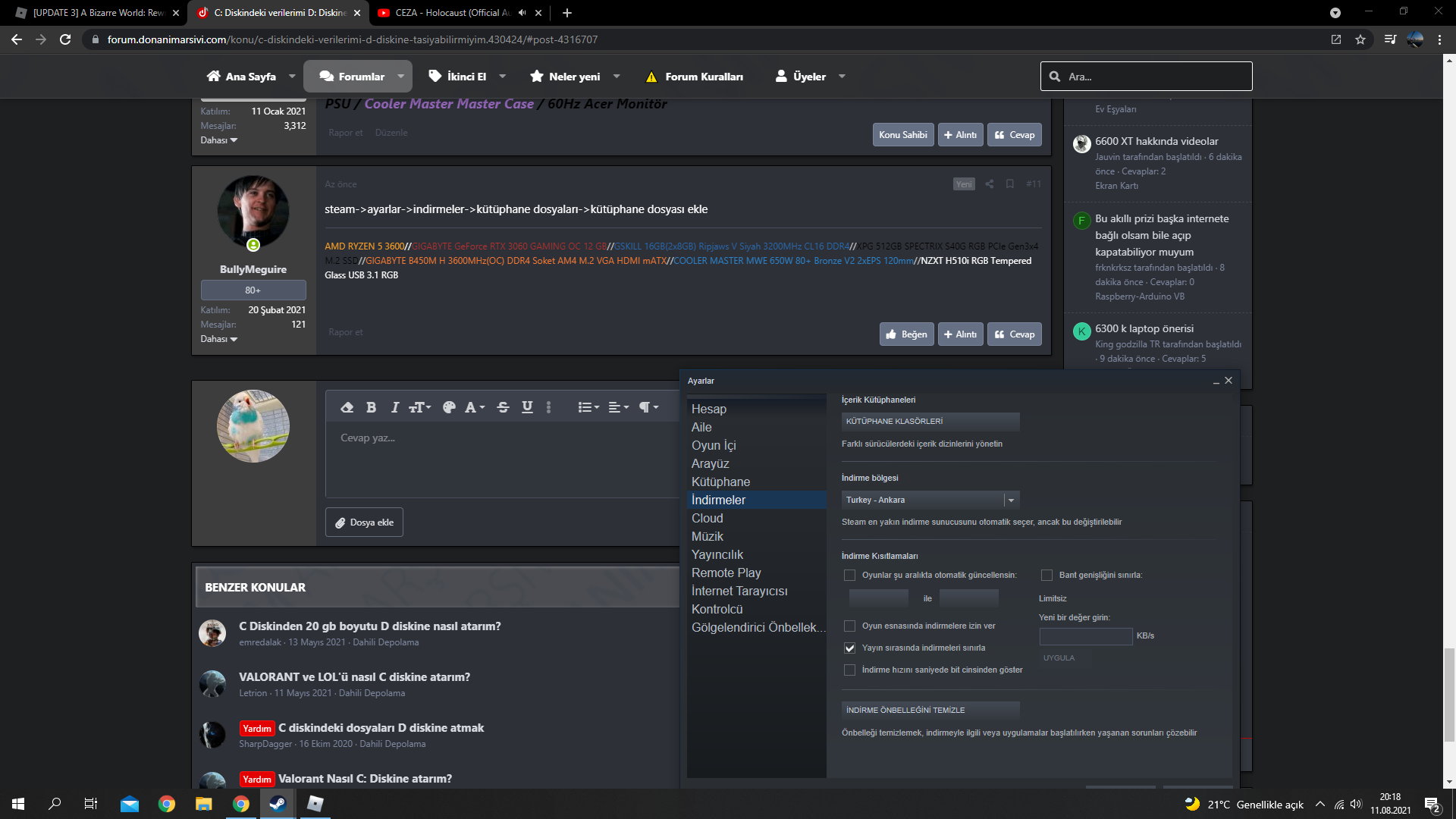Enable 'Bant genişliğini sınırla' checkbox

(1046, 576)
